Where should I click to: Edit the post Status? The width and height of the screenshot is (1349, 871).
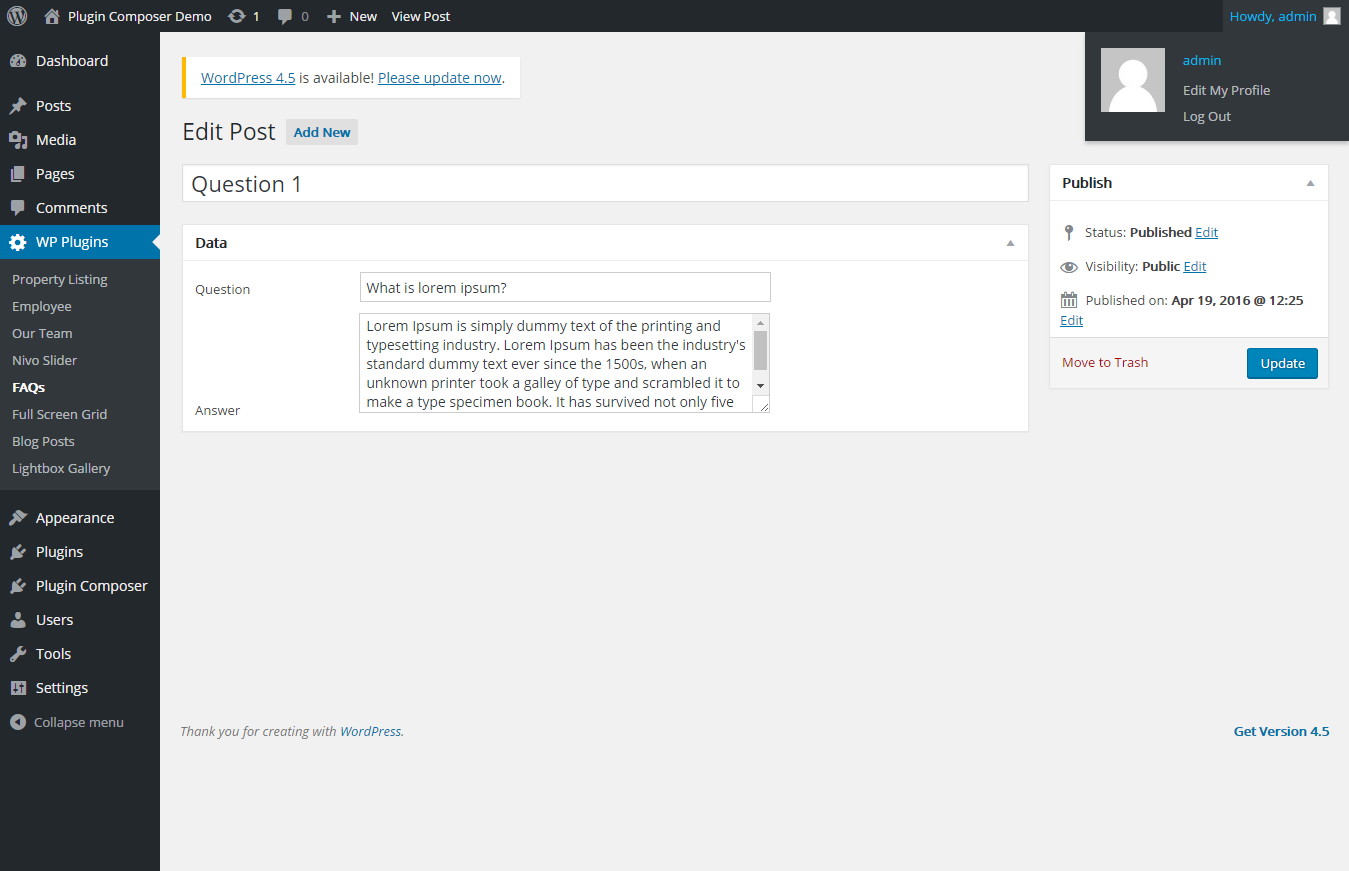pos(1207,232)
